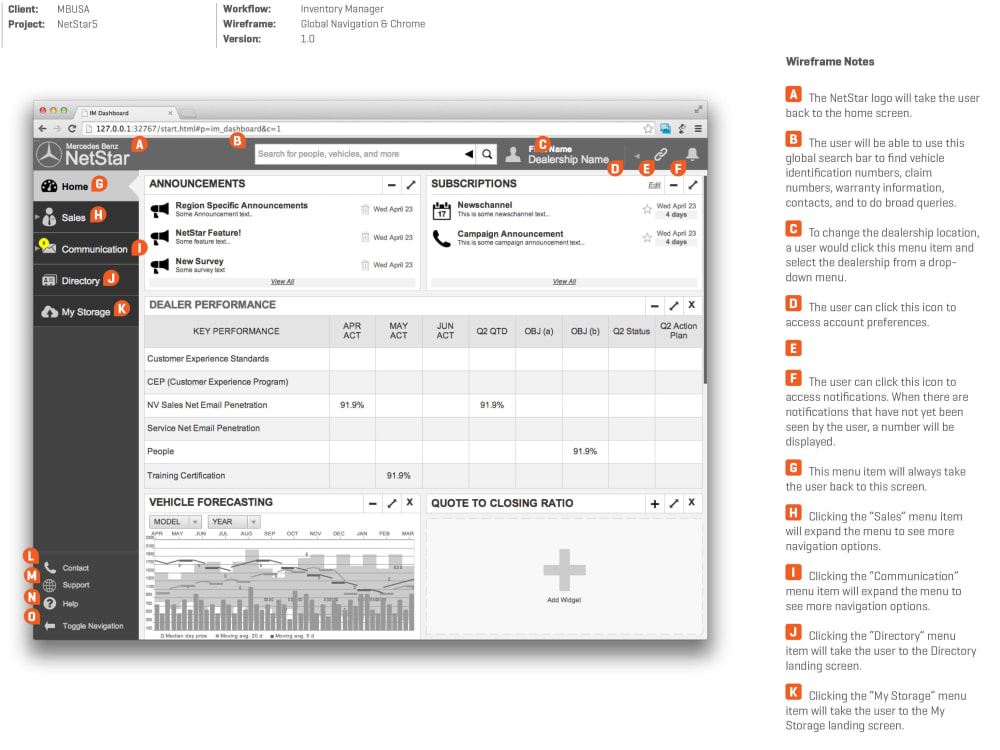Click the plus icon in Quote to Closing Ratio header
This screenshot has width=1000, height=750.
tap(654, 504)
